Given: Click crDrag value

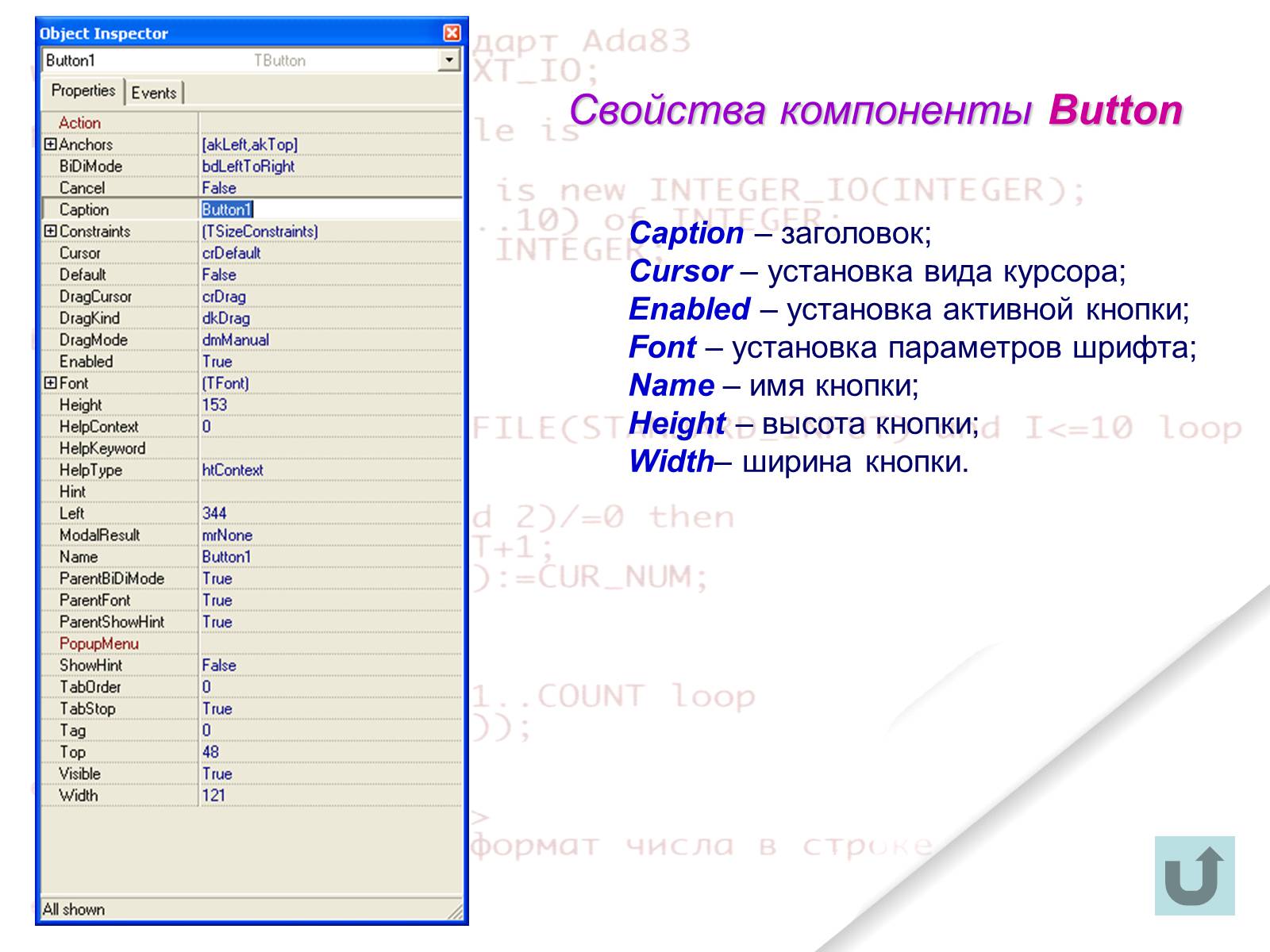Looking at the screenshot, I should coord(224,296).
